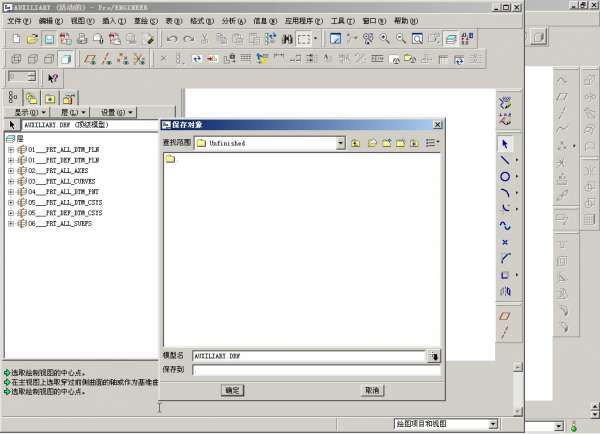Open the 工具 menu
The width and height of the screenshot is (600, 434).
[x=342, y=21]
